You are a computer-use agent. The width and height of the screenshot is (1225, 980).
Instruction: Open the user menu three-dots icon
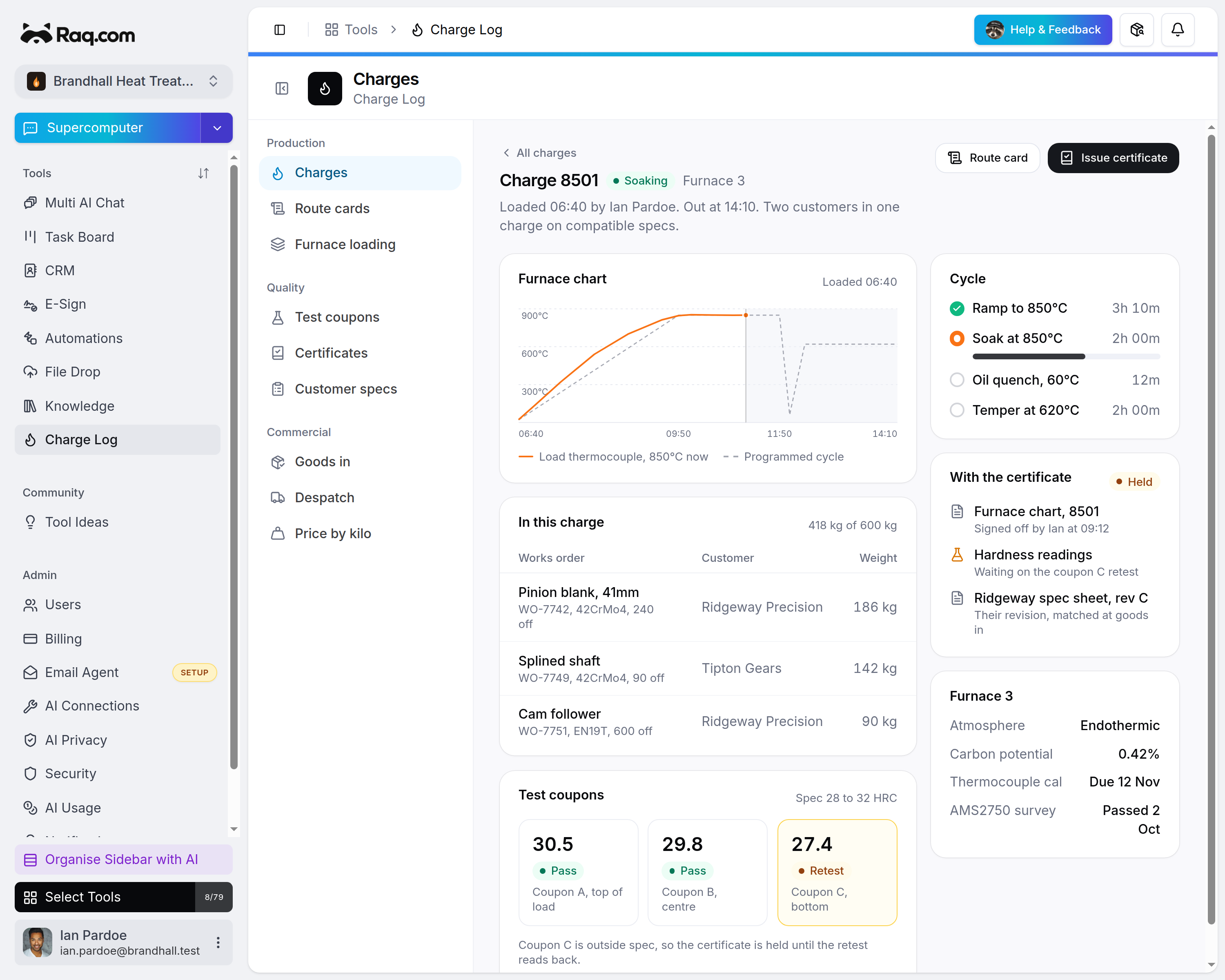tap(218, 942)
